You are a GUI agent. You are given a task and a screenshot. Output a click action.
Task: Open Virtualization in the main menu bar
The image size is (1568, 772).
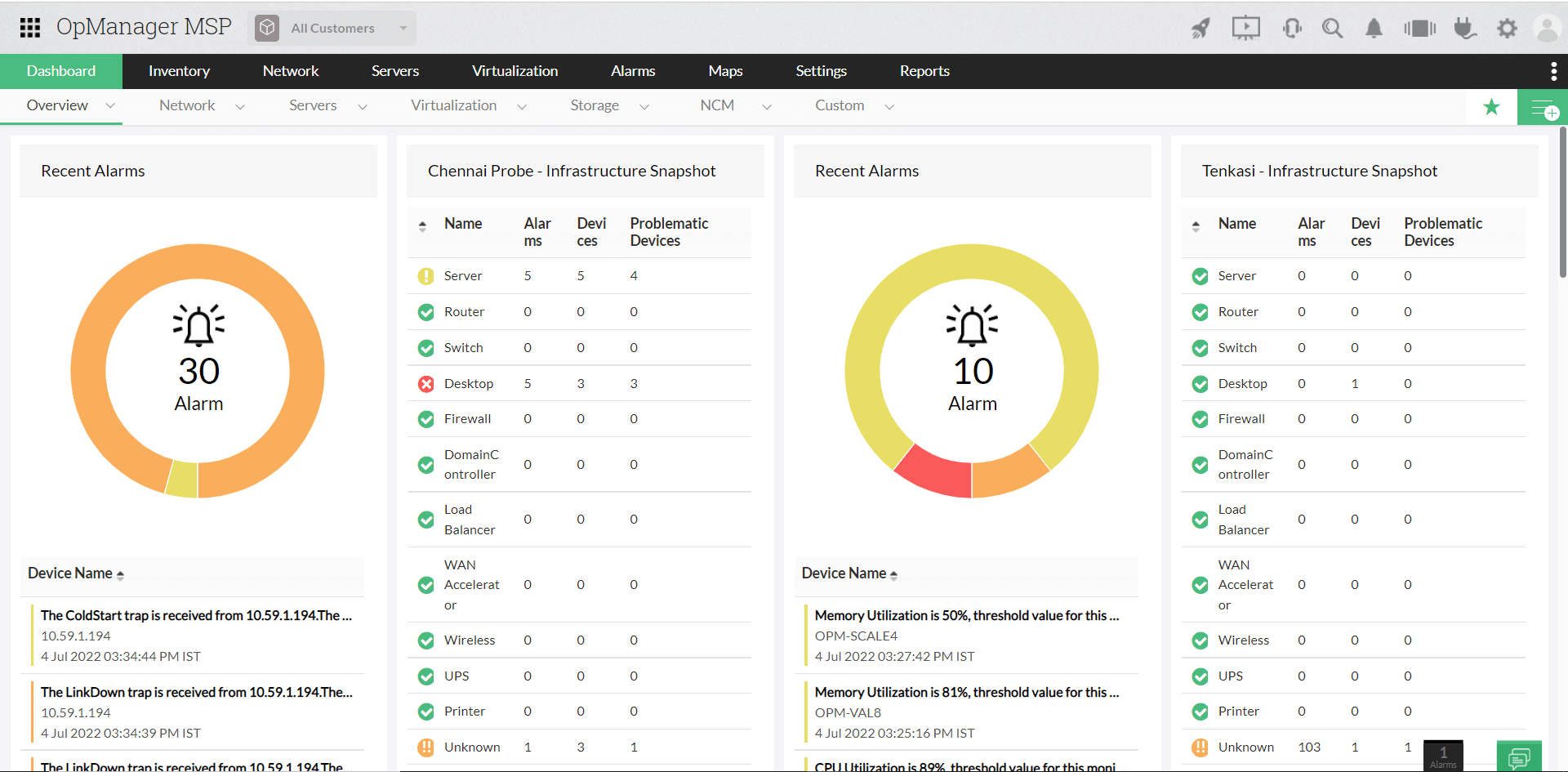click(515, 71)
